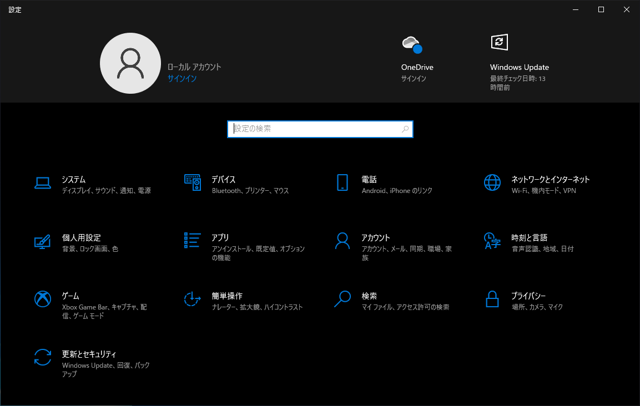
Task: Click the 場所、カメラ、マイク description
Action: click(x=537, y=307)
